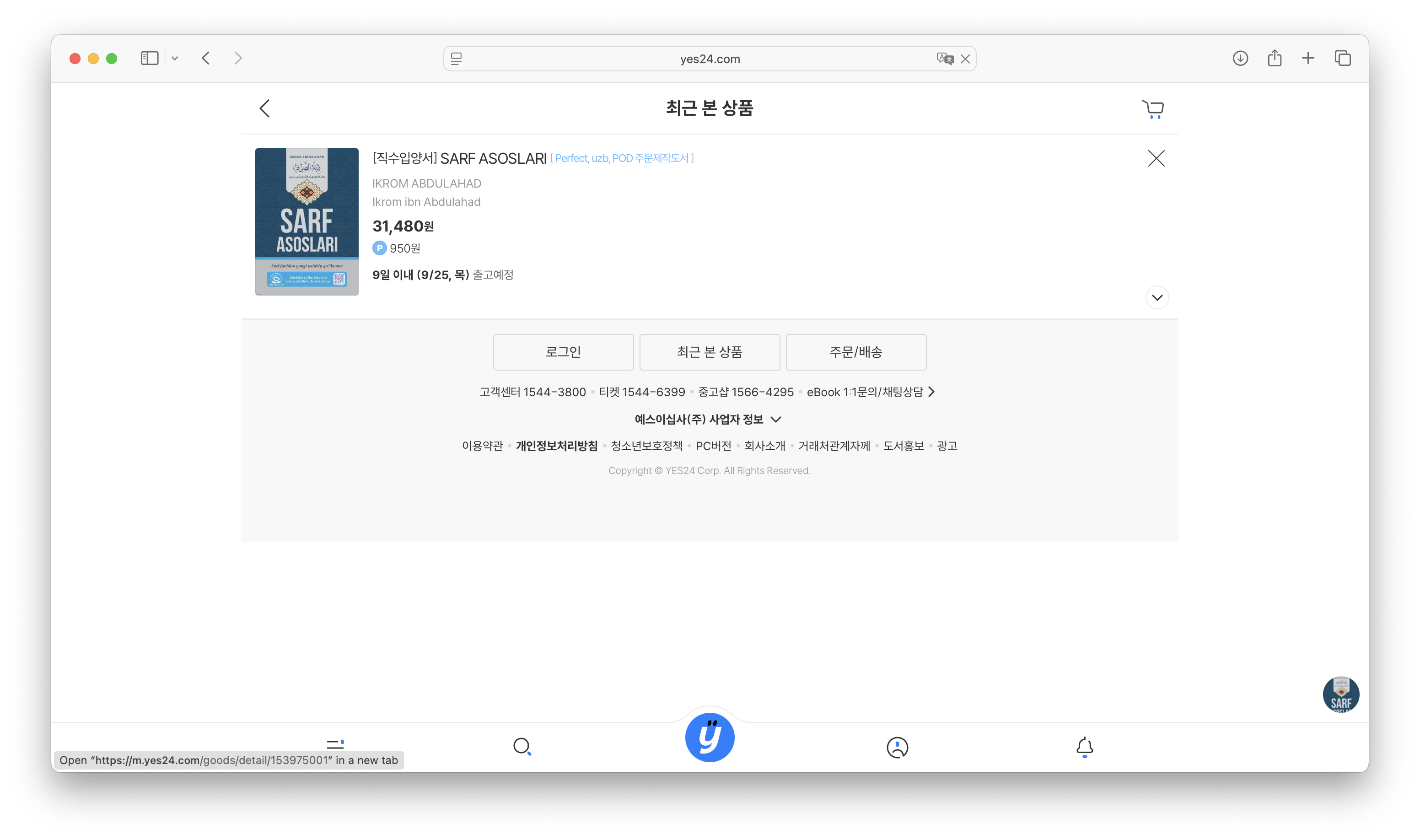This screenshot has width=1420, height=840.
Task: Click the 로그인 button
Action: point(563,352)
